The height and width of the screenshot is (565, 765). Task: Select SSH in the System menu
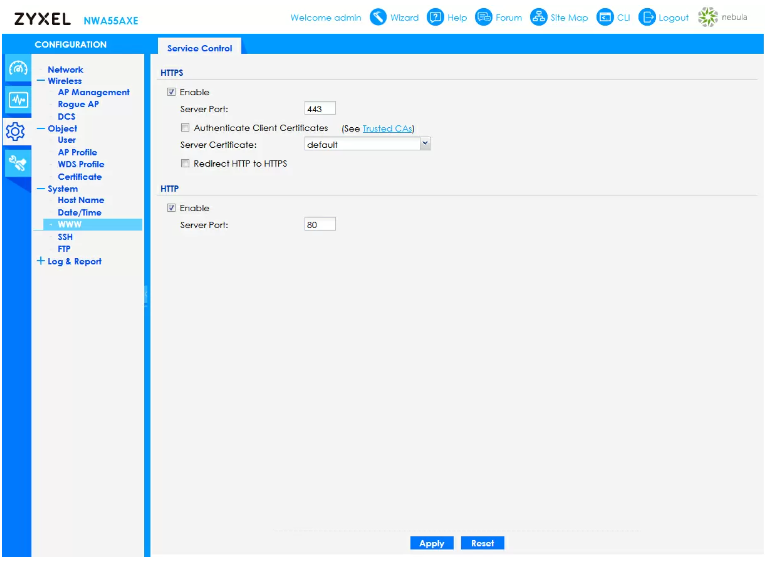point(65,237)
